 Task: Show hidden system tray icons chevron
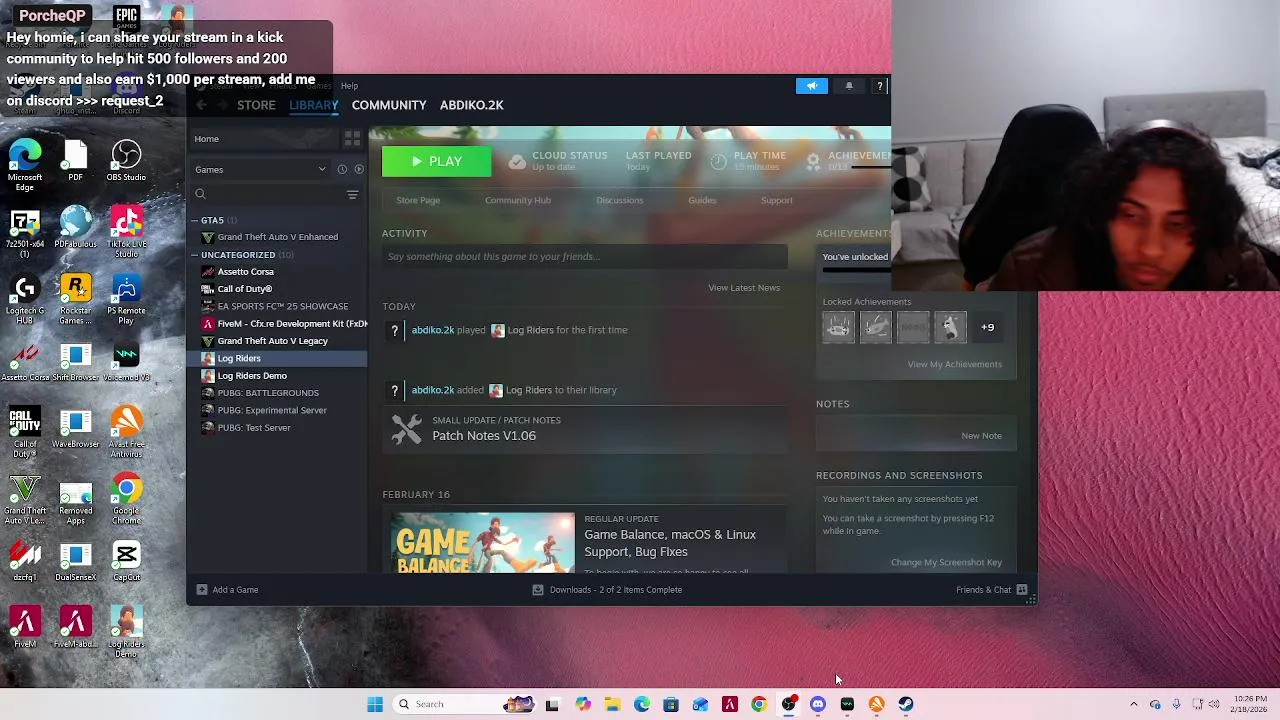pos(1133,704)
